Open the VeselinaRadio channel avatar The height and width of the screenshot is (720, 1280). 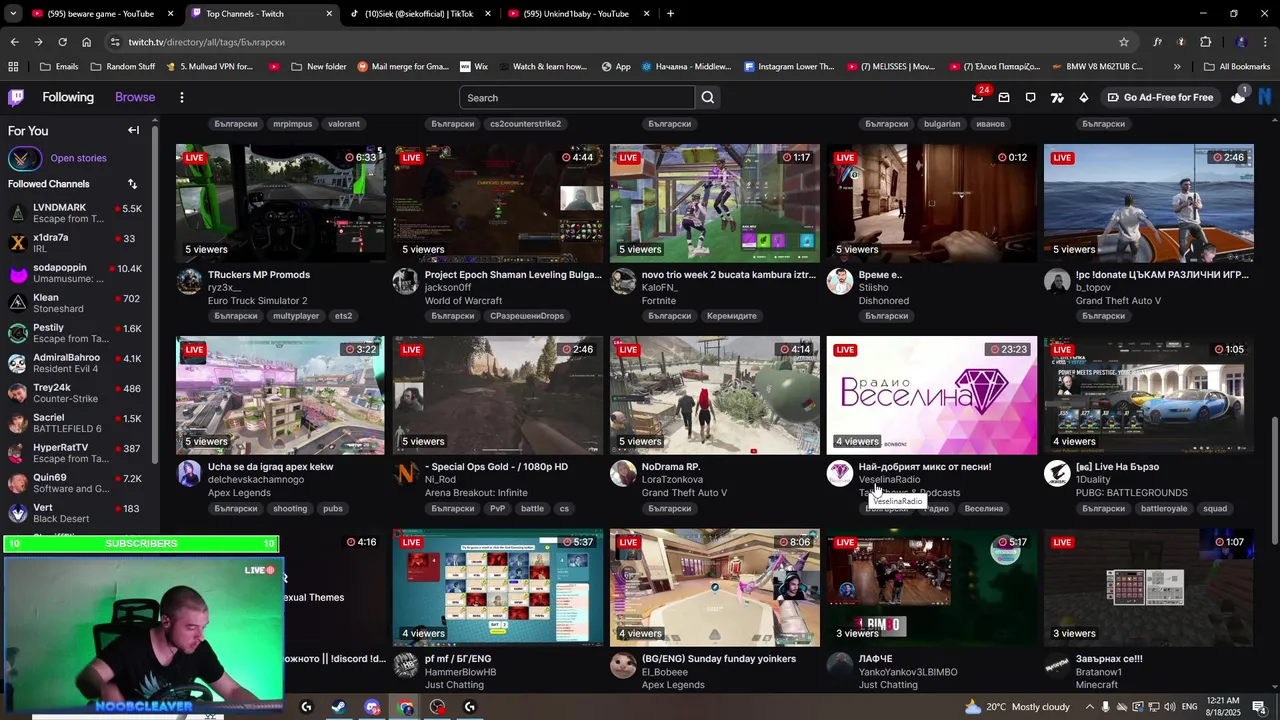[x=840, y=474]
